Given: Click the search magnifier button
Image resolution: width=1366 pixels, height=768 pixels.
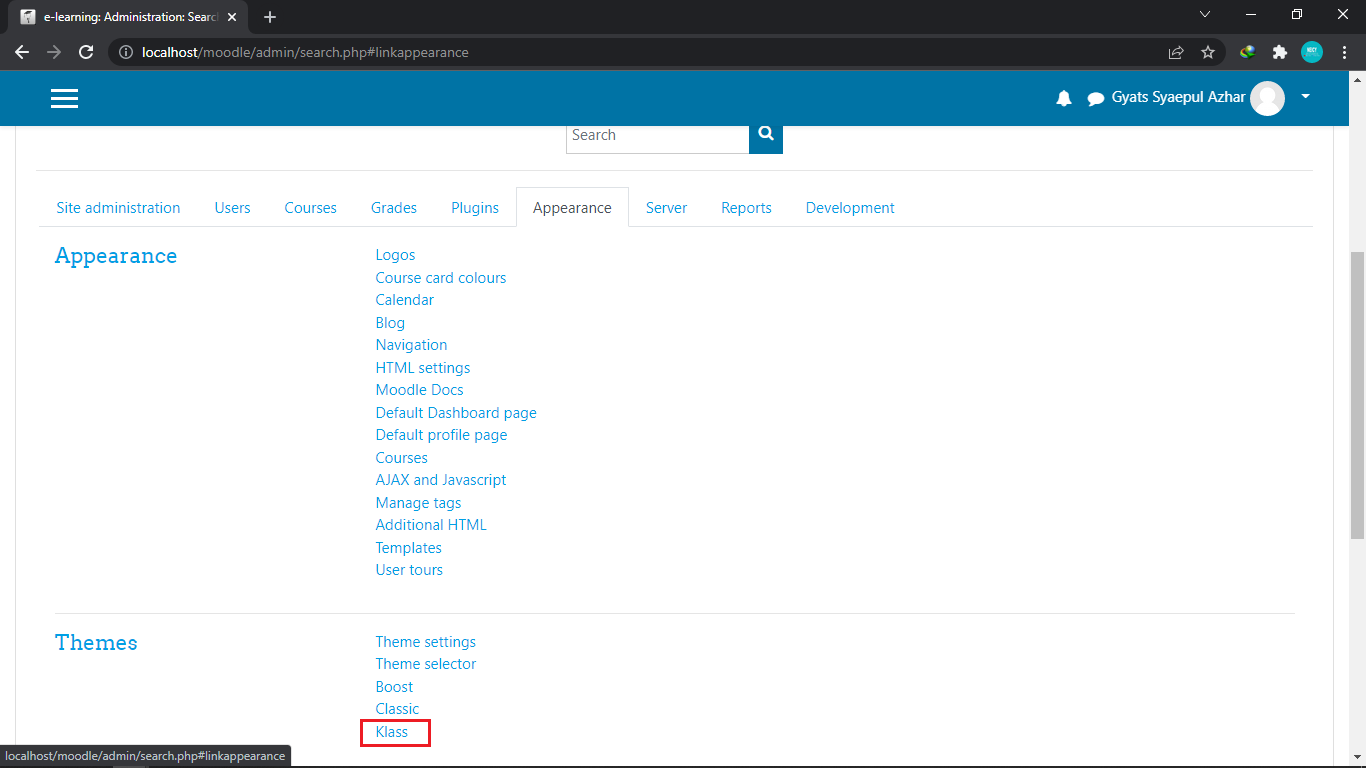Looking at the screenshot, I should 766,134.
